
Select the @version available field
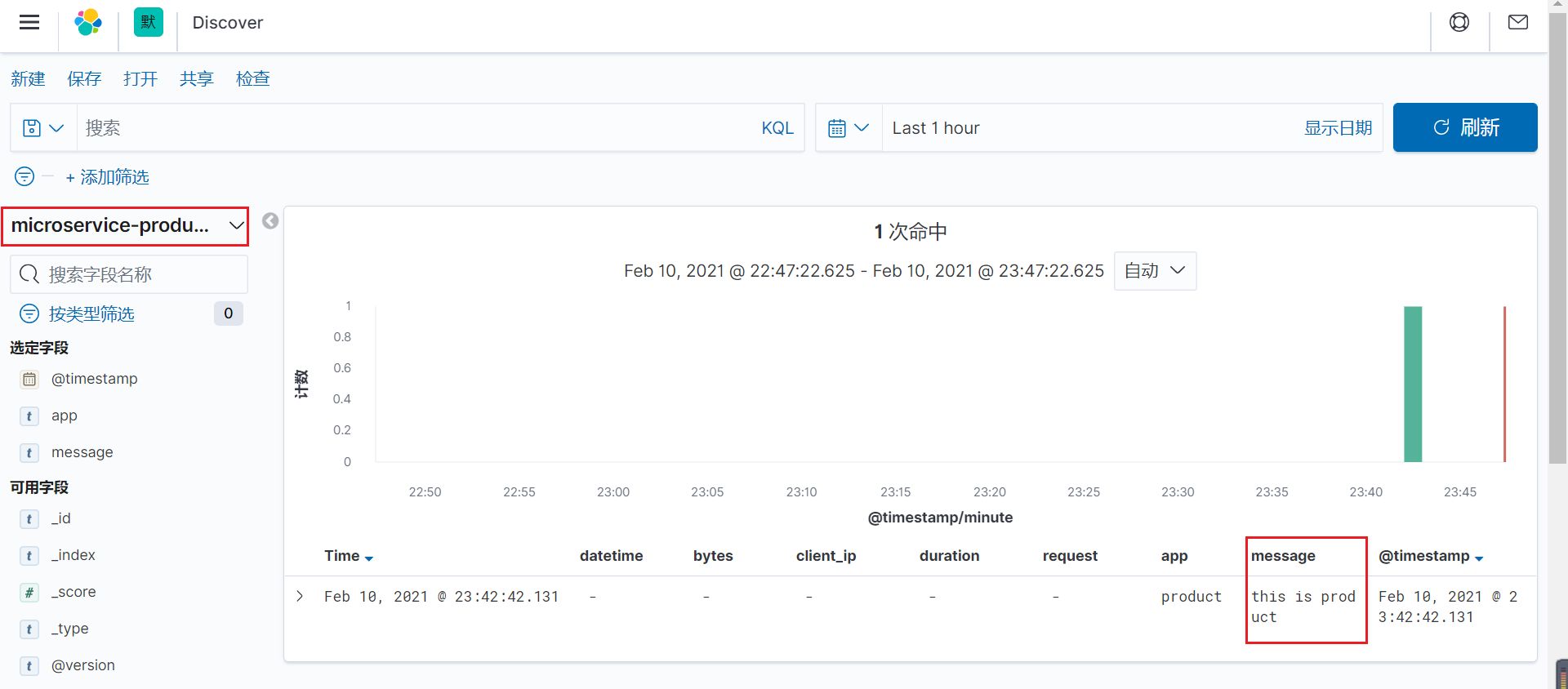click(x=83, y=666)
